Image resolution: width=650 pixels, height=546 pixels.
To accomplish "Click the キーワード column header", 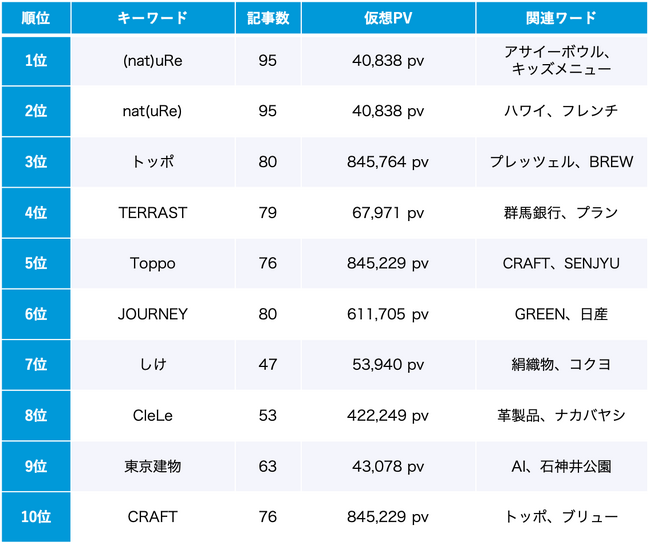I will [x=152, y=19].
